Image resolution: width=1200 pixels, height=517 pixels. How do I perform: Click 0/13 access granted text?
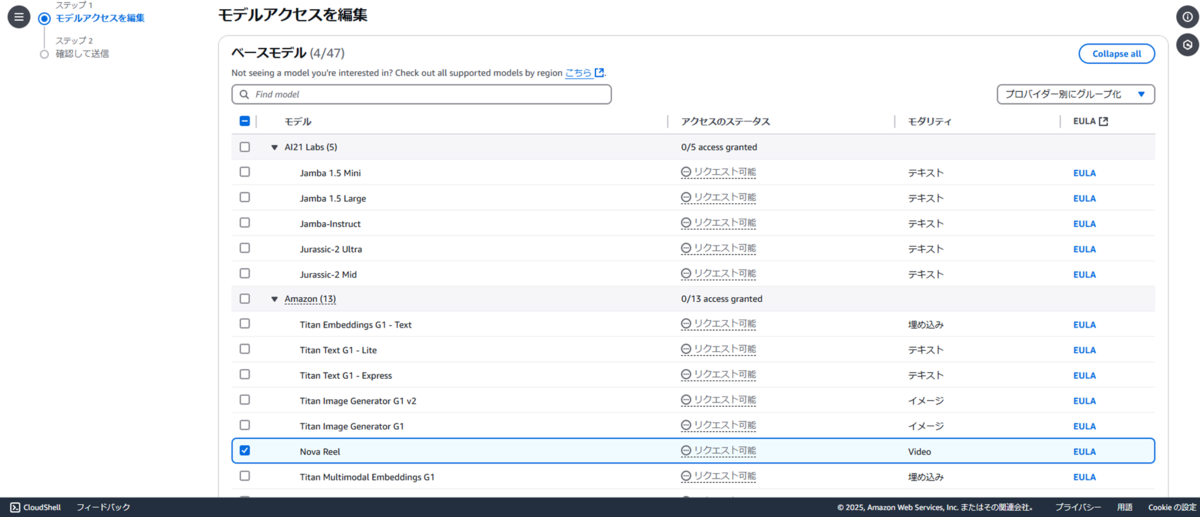pyautogui.click(x=722, y=299)
